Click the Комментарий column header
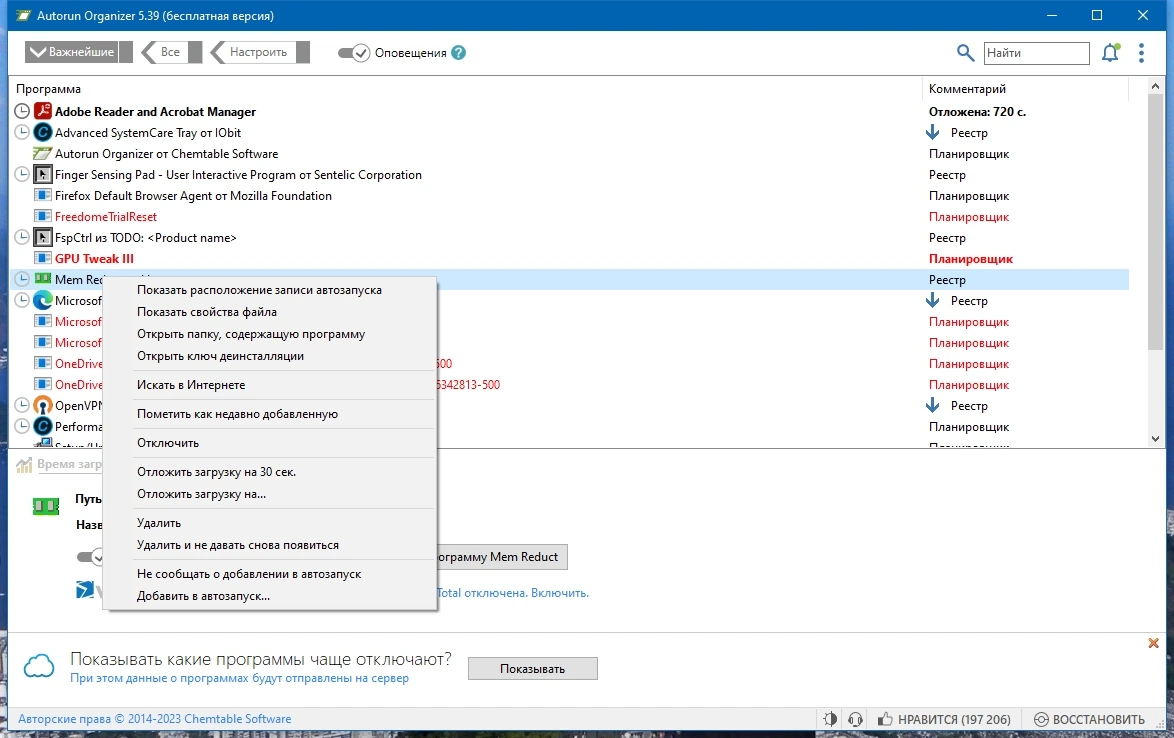 click(x=967, y=88)
